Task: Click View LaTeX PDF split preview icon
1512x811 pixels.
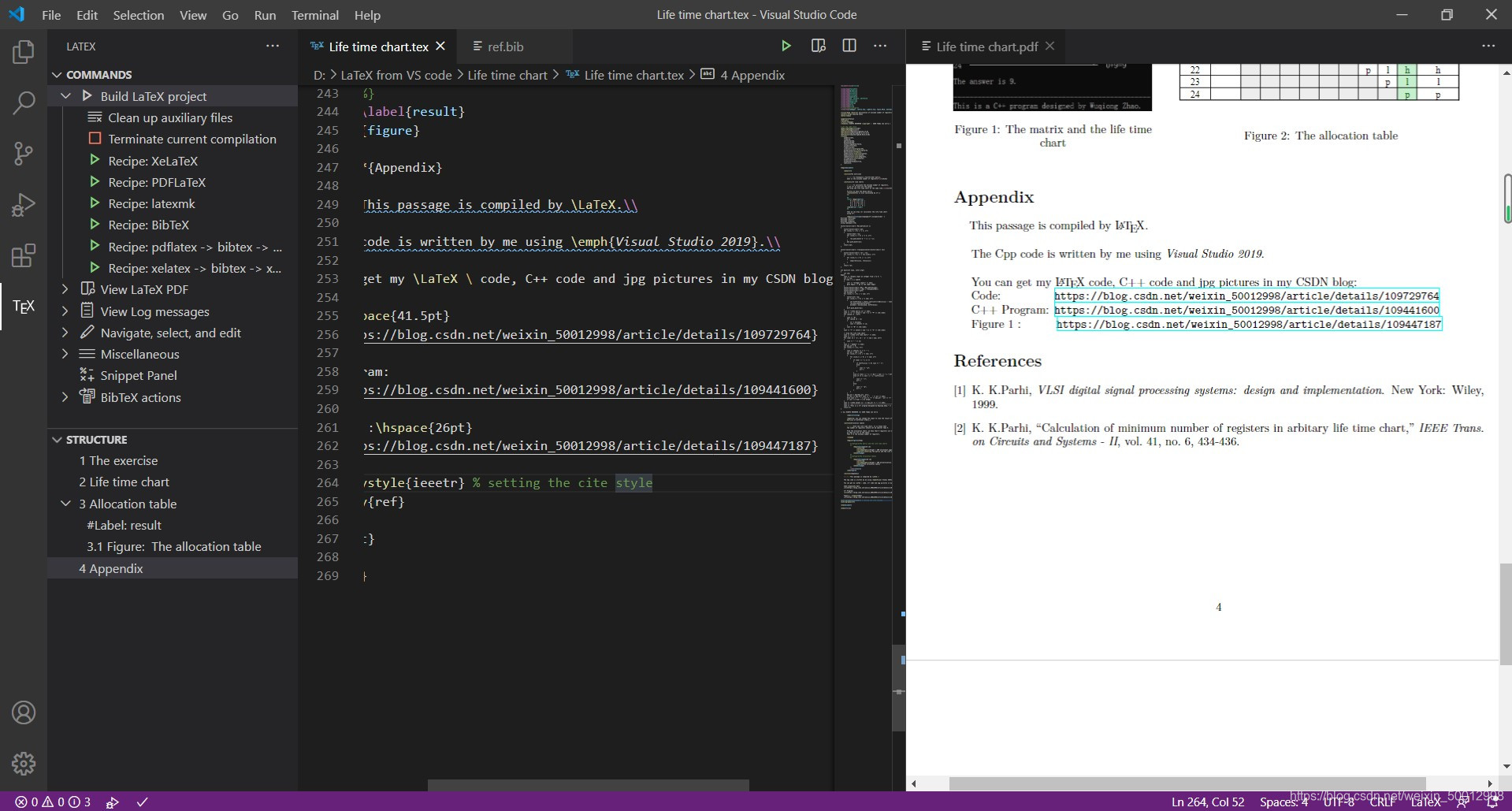Action: (x=818, y=47)
